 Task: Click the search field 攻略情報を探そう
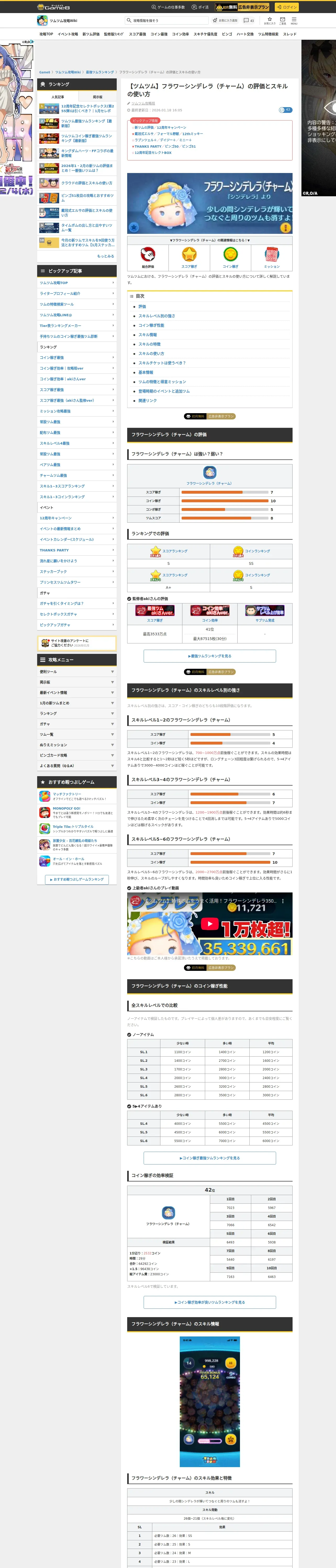pyautogui.click(x=166, y=21)
